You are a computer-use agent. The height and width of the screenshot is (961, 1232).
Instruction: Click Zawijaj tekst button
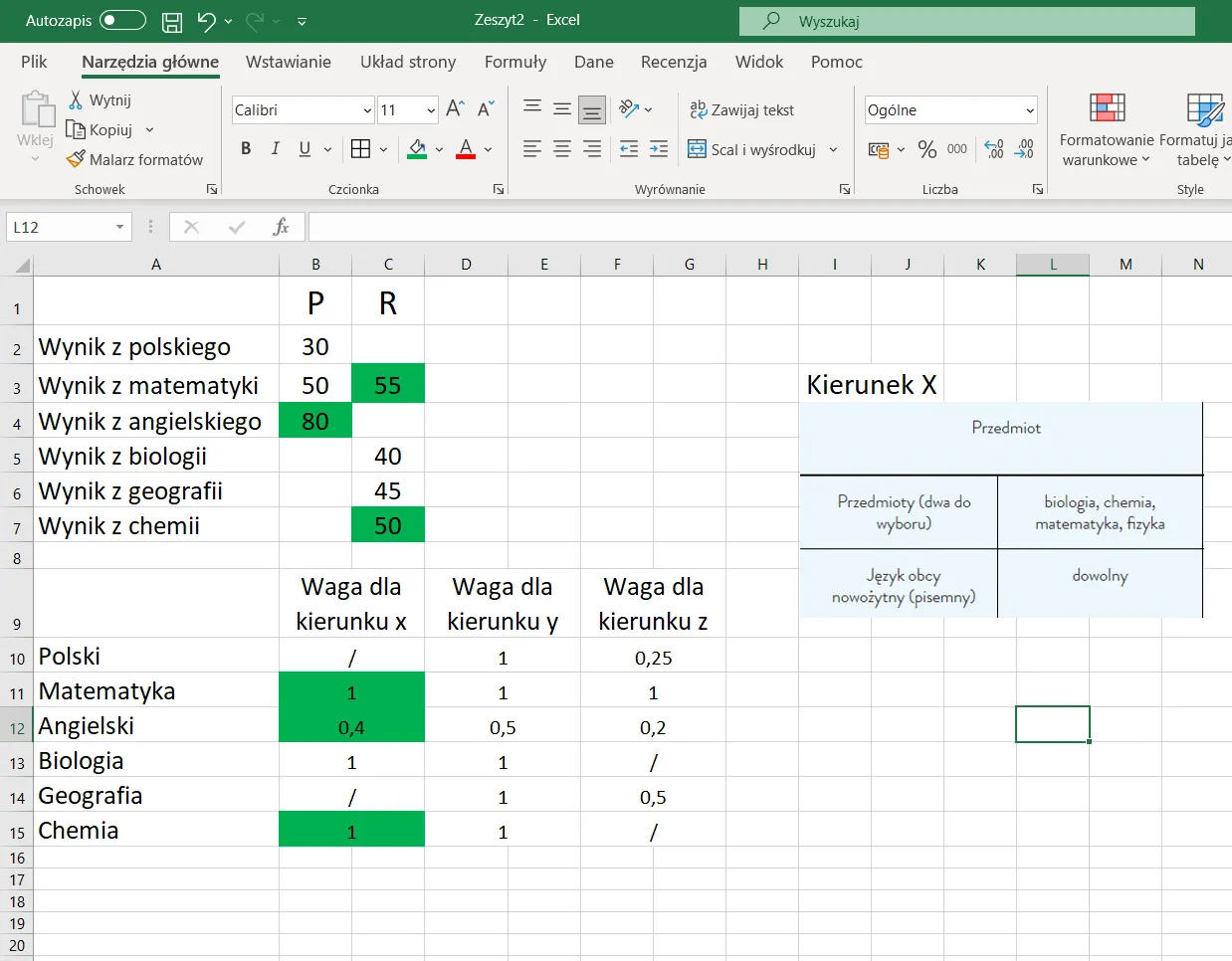pyautogui.click(x=742, y=110)
